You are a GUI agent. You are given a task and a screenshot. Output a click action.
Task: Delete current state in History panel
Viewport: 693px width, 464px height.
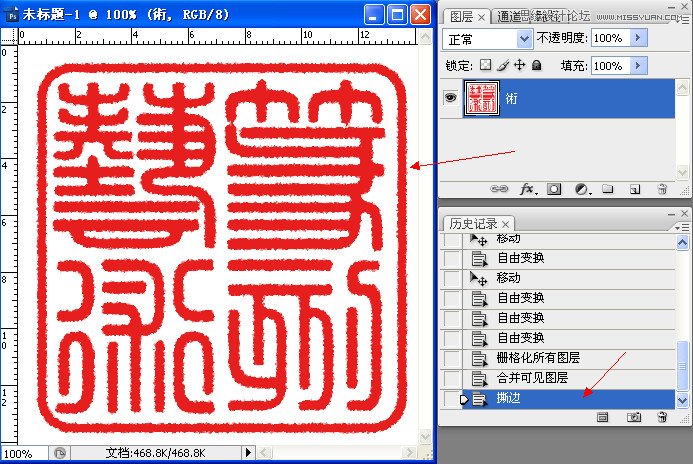pos(662,417)
